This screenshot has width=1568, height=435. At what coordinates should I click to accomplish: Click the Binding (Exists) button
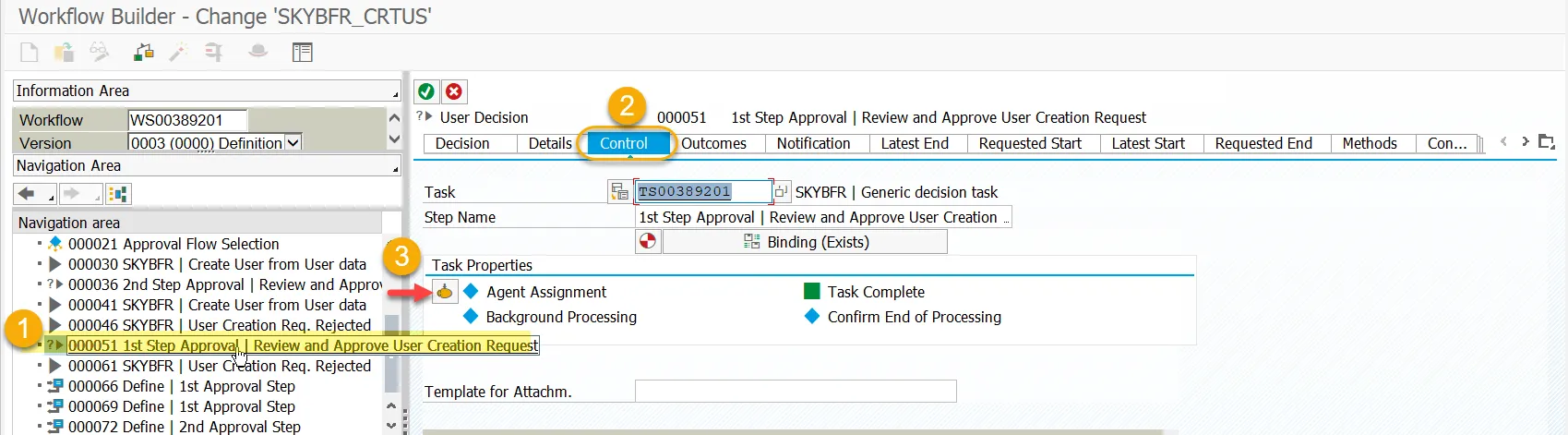[805, 242]
